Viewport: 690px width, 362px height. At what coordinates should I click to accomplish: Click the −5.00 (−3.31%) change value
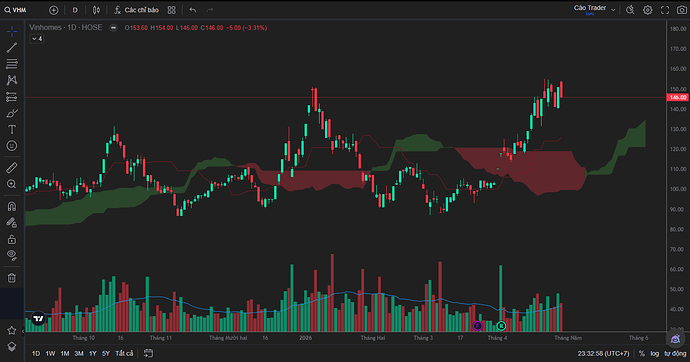click(x=246, y=28)
